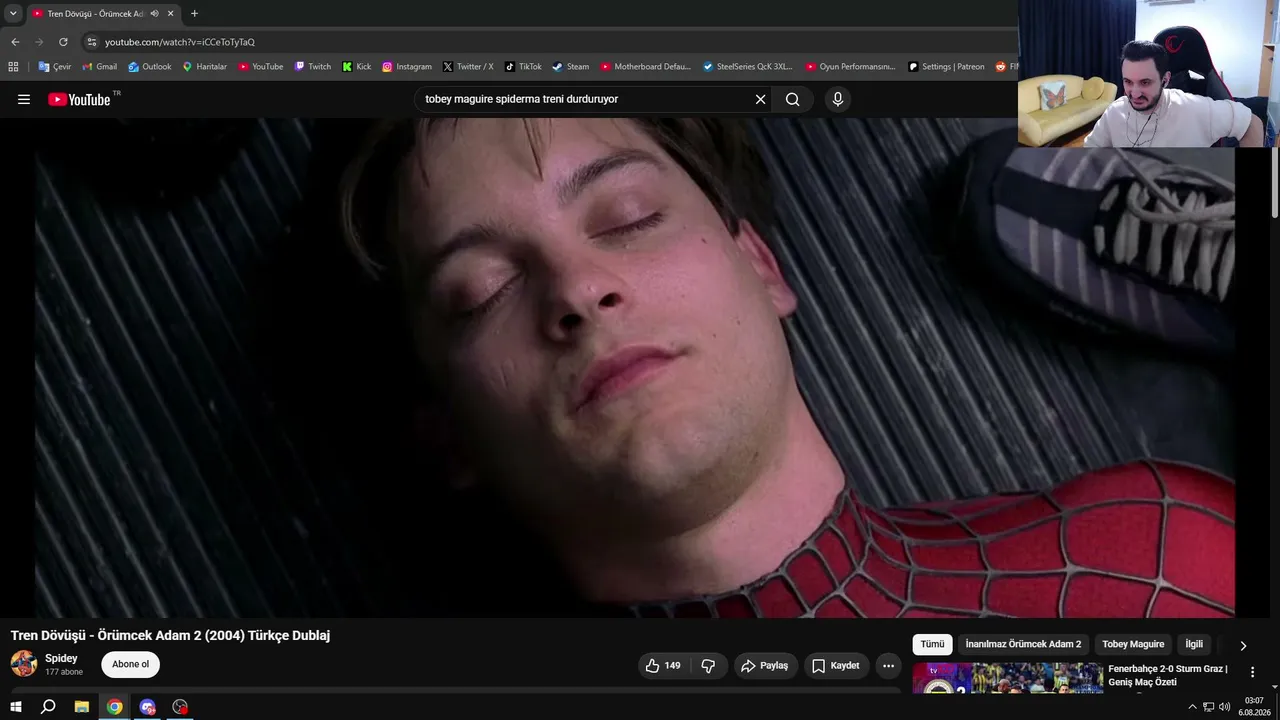Open the Outlook bookmark
This screenshot has width=1280, height=720.
[149, 67]
